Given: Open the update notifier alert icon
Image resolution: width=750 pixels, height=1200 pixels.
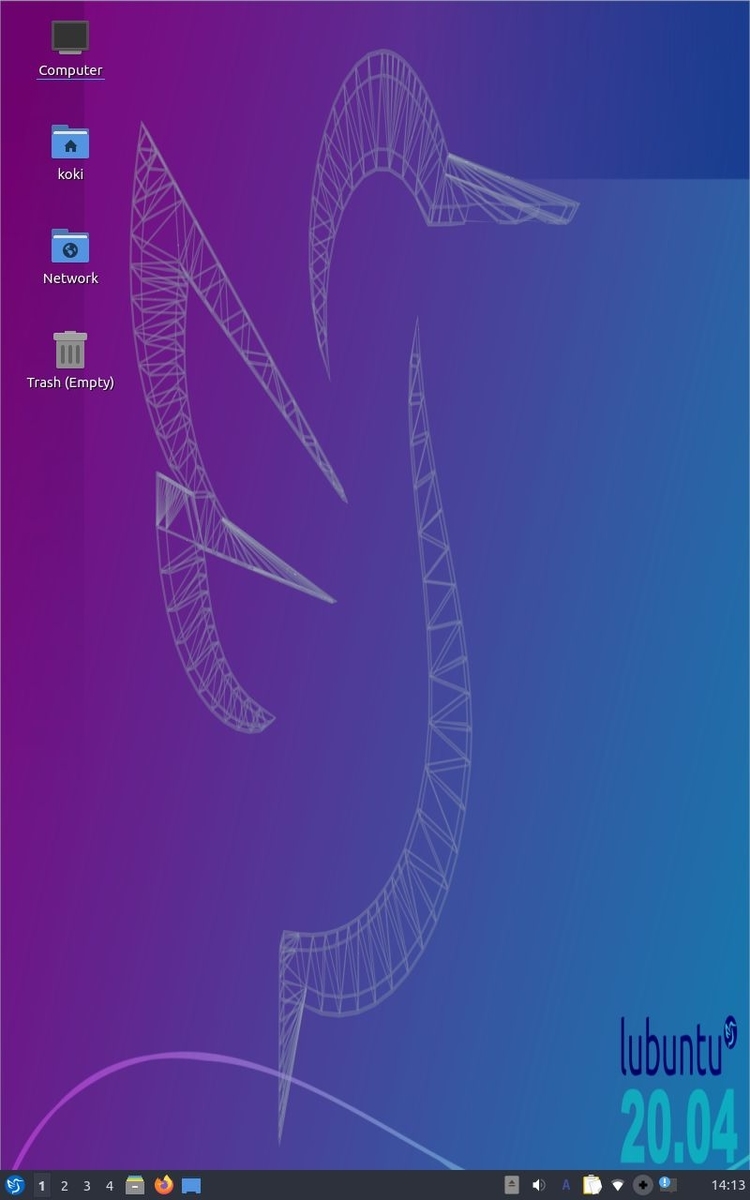Looking at the screenshot, I should coord(667,1185).
